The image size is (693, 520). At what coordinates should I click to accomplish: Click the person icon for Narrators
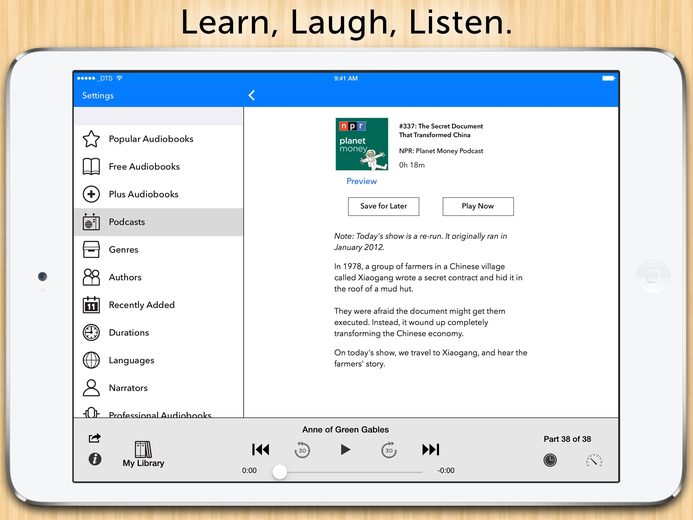click(x=91, y=388)
